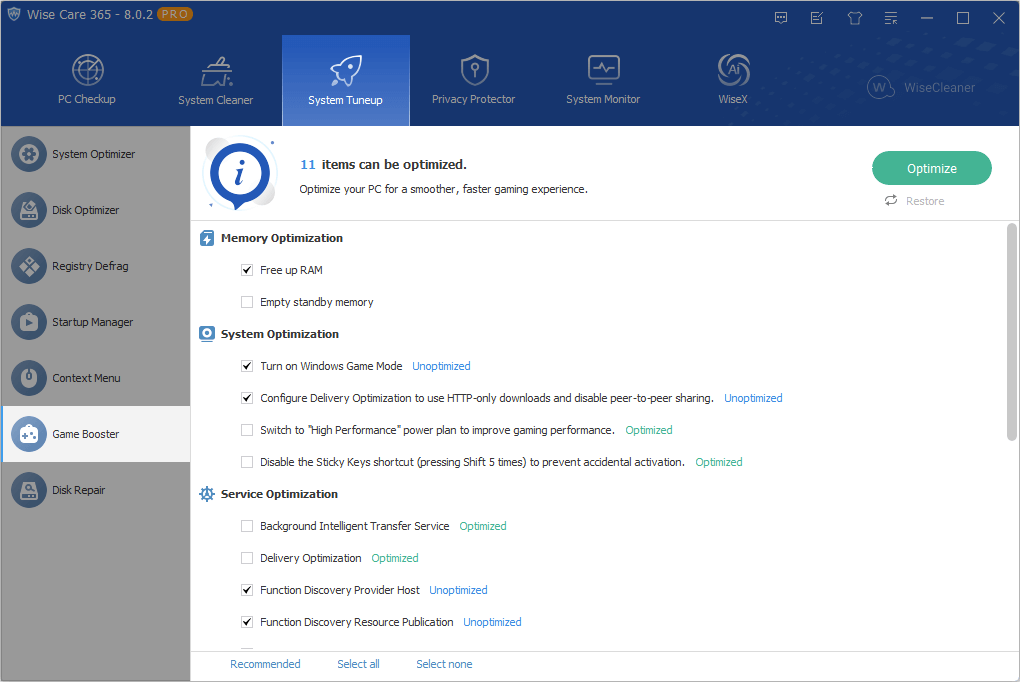Screen dimensions: 1020x682
Task: Click the Disk Optimizer sidebar icon
Action: 29,210
